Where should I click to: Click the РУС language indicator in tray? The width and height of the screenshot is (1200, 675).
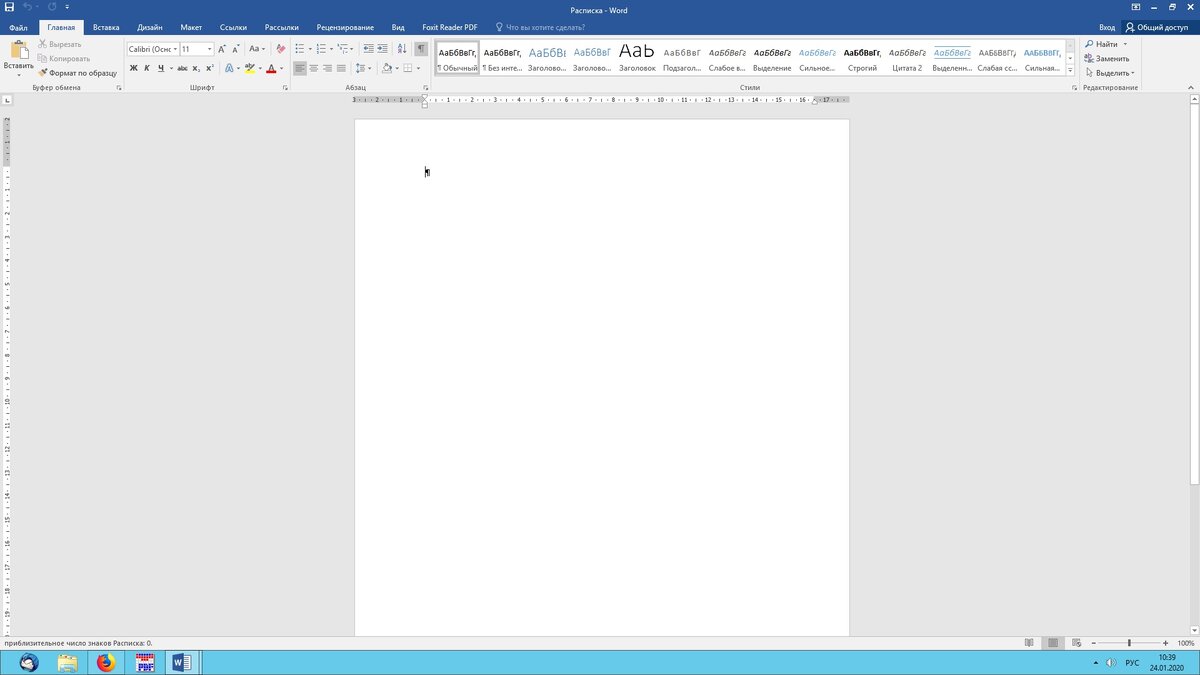click(1132, 663)
